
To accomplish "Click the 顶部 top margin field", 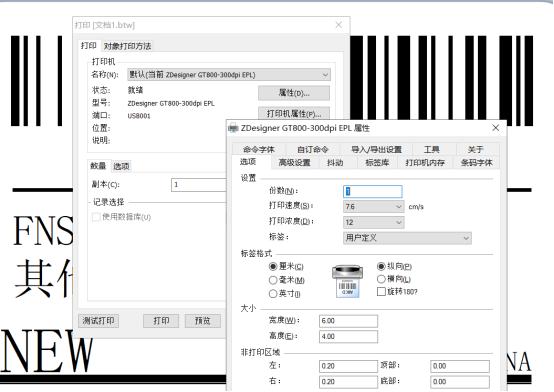I will click(460, 366).
